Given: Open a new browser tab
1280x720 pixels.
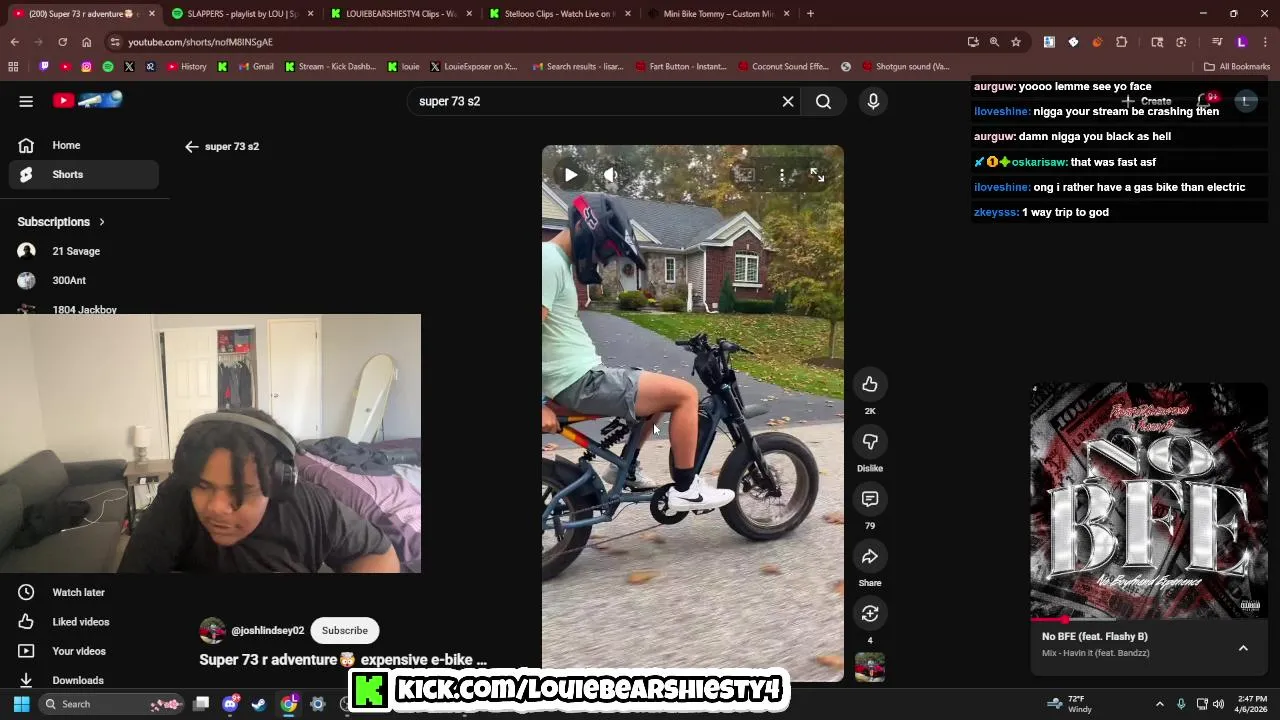Looking at the screenshot, I should 810,14.
